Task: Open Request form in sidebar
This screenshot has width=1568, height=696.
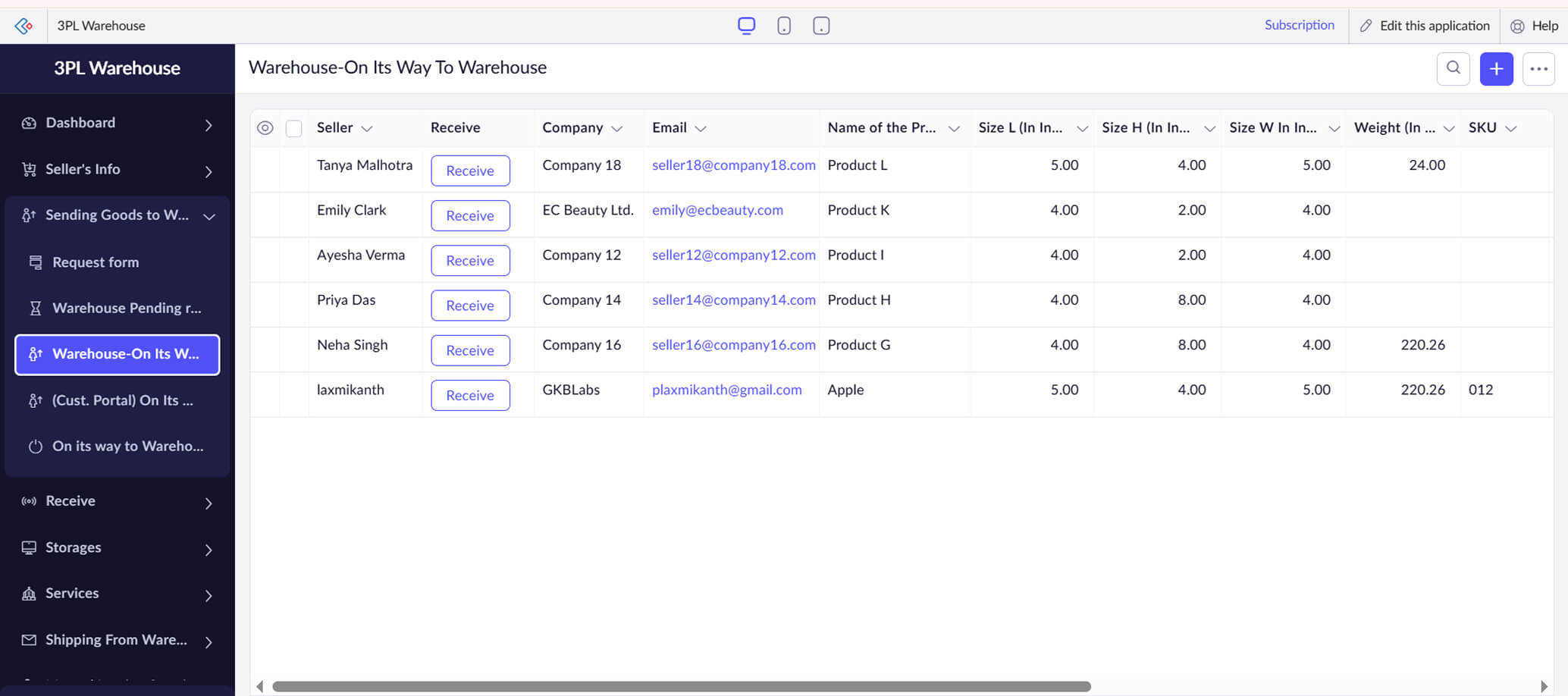Action: [96, 262]
